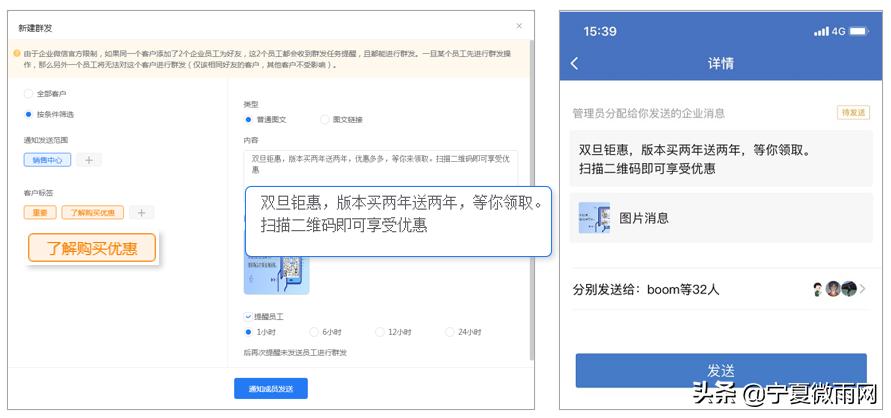Tap the recipient avatars beside boom等32人

834,289
